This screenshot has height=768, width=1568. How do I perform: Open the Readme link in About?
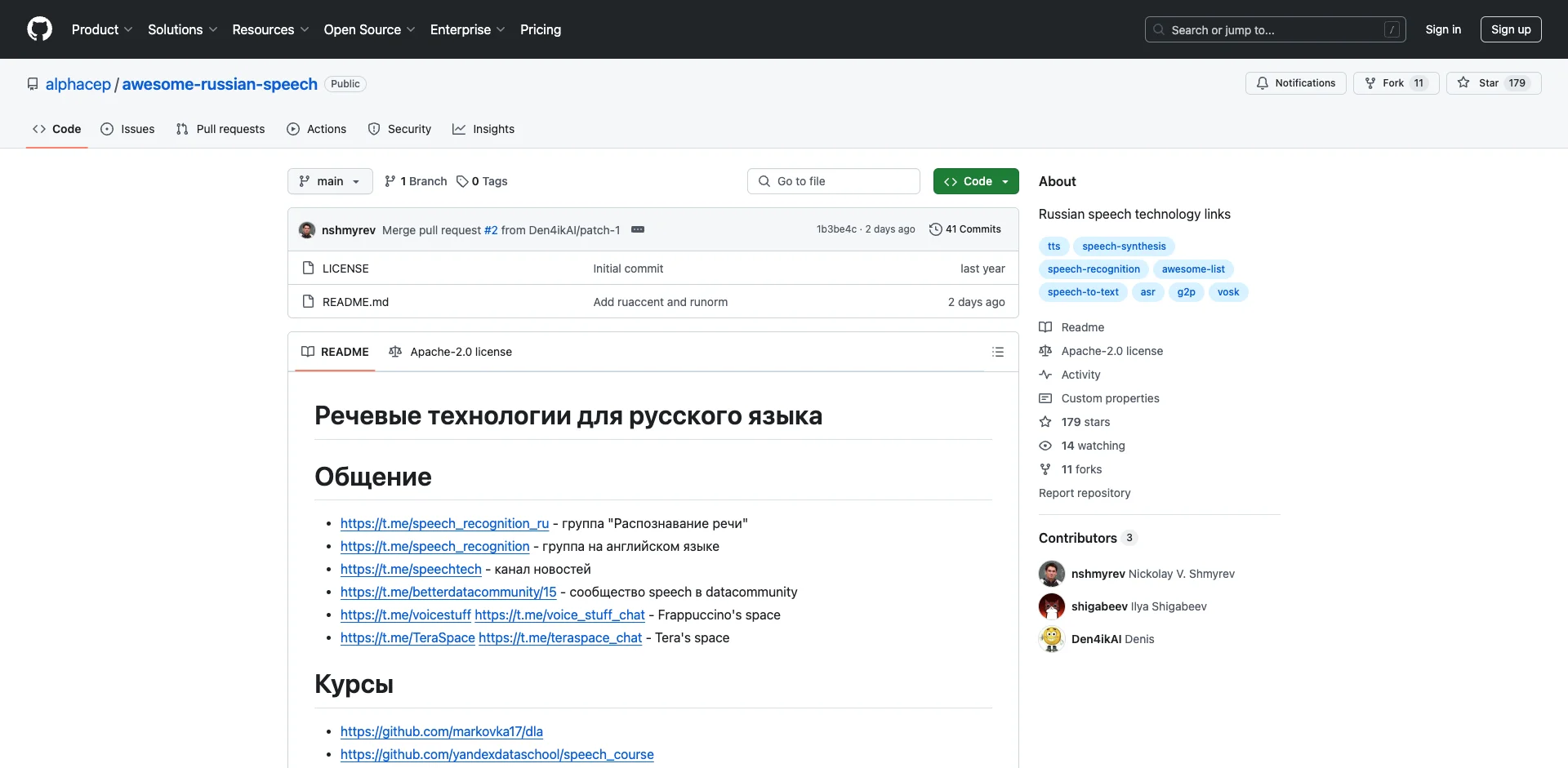[1071, 327]
